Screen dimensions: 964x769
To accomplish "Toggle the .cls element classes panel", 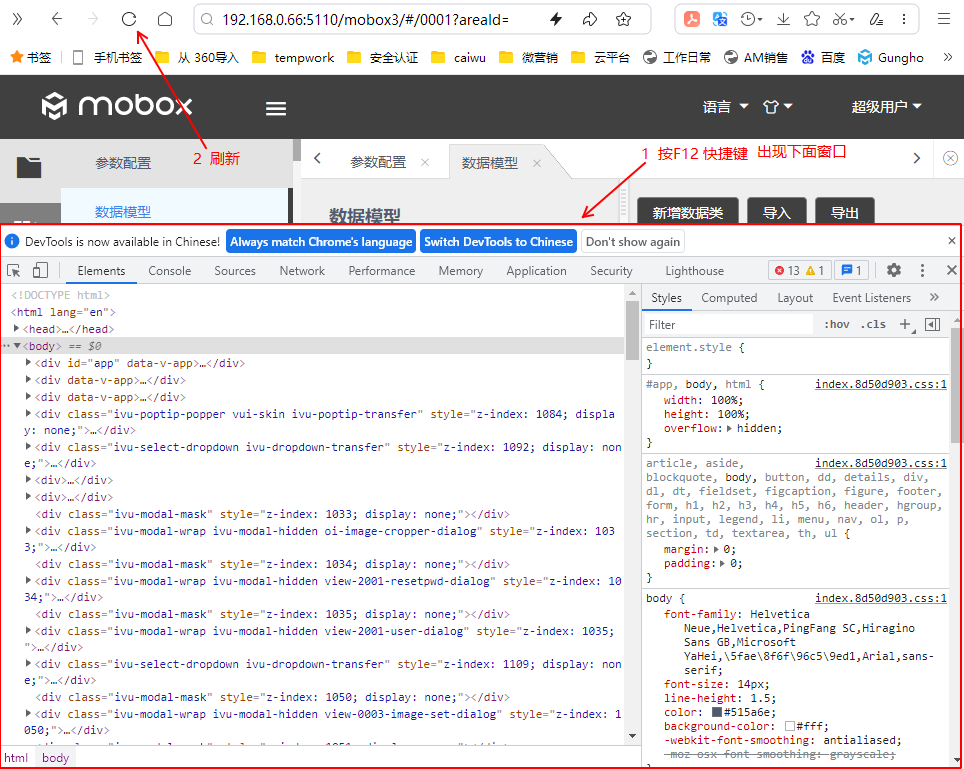I will click(873, 324).
